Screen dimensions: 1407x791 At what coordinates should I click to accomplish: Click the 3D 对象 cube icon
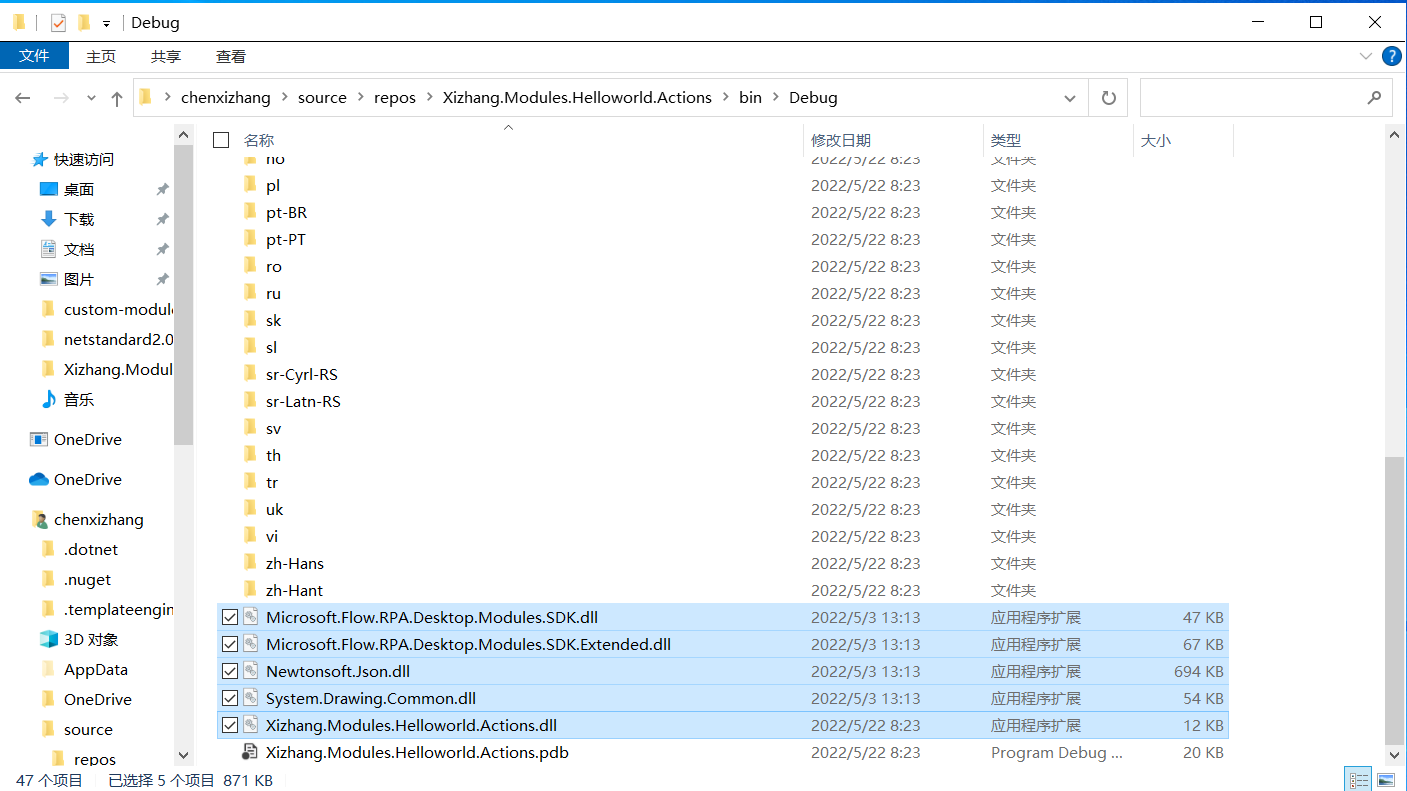click(48, 639)
